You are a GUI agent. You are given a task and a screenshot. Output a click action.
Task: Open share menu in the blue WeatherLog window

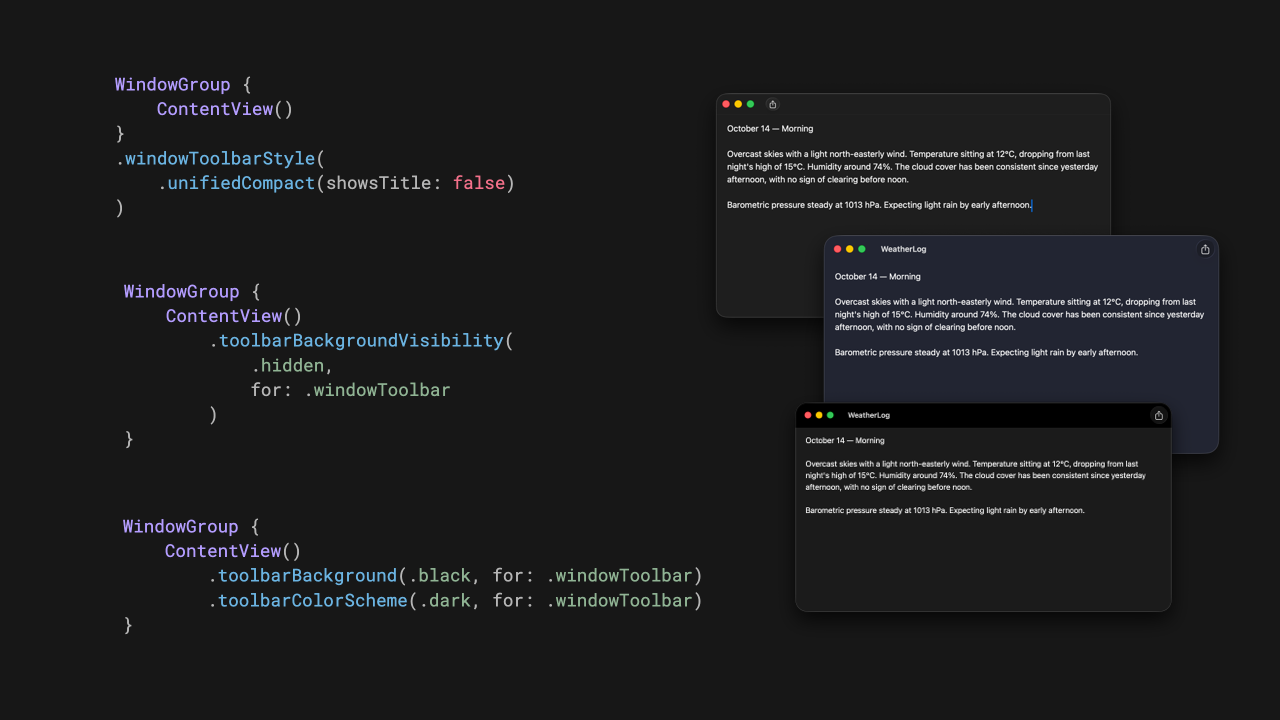tap(1205, 249)
